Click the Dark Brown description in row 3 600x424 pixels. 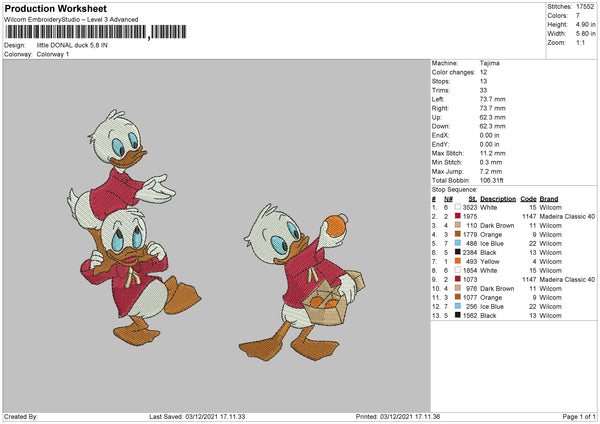pos(497,225)
